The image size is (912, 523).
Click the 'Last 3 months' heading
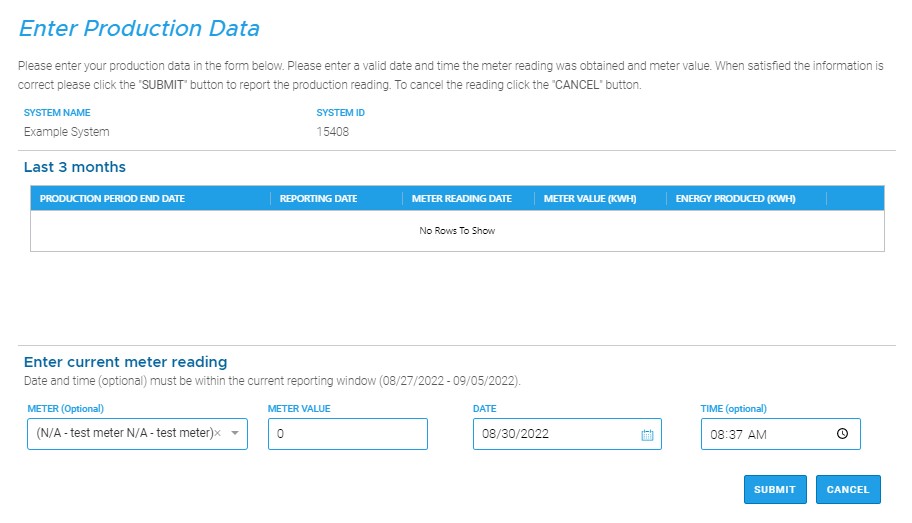coord(74,167)
